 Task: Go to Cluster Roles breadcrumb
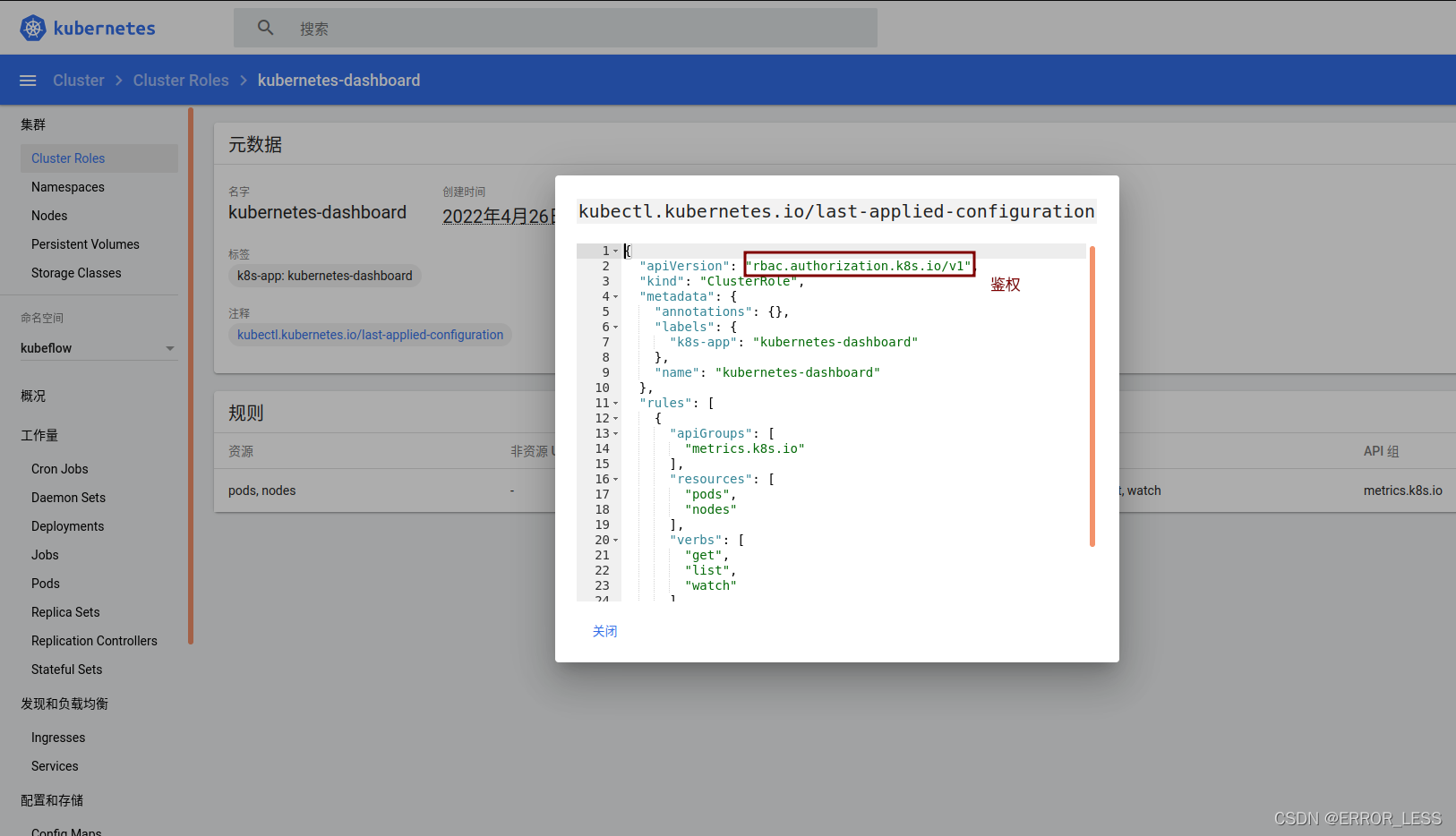point(181,81)
